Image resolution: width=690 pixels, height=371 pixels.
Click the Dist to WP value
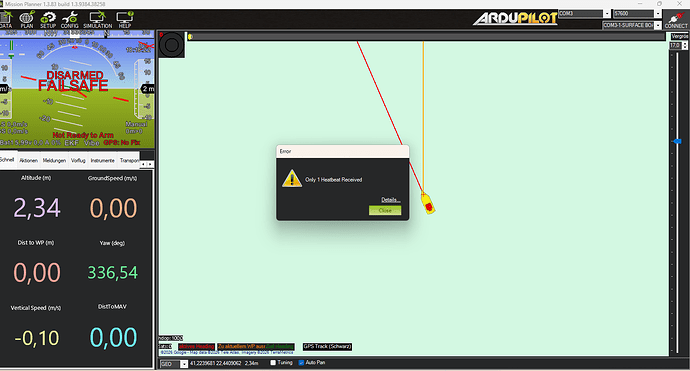(x=37, y=272)
